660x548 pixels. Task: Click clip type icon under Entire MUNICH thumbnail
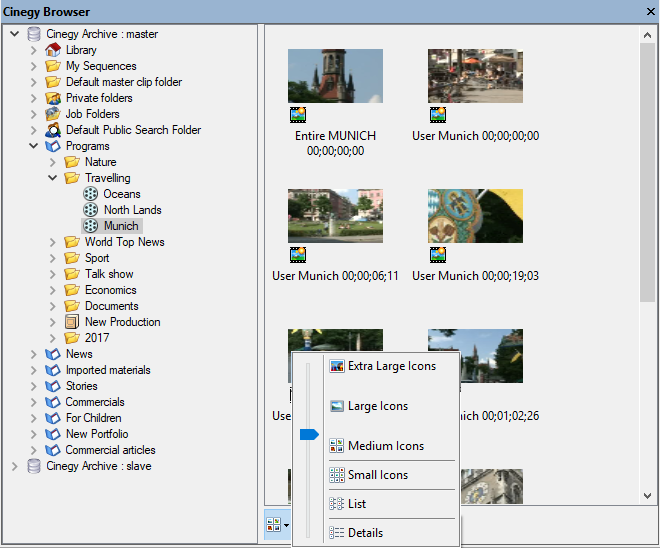298,114
